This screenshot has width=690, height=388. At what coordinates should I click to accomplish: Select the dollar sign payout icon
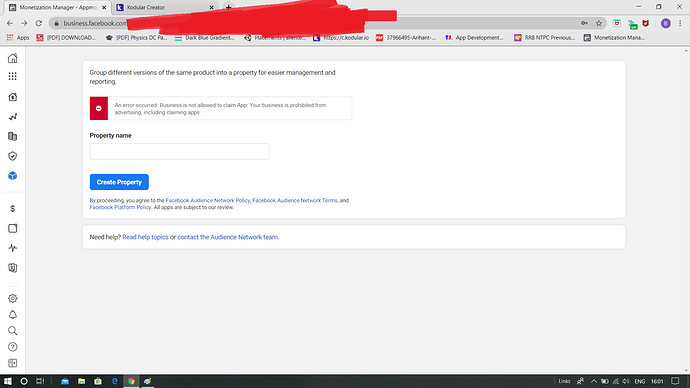point(12,209)
